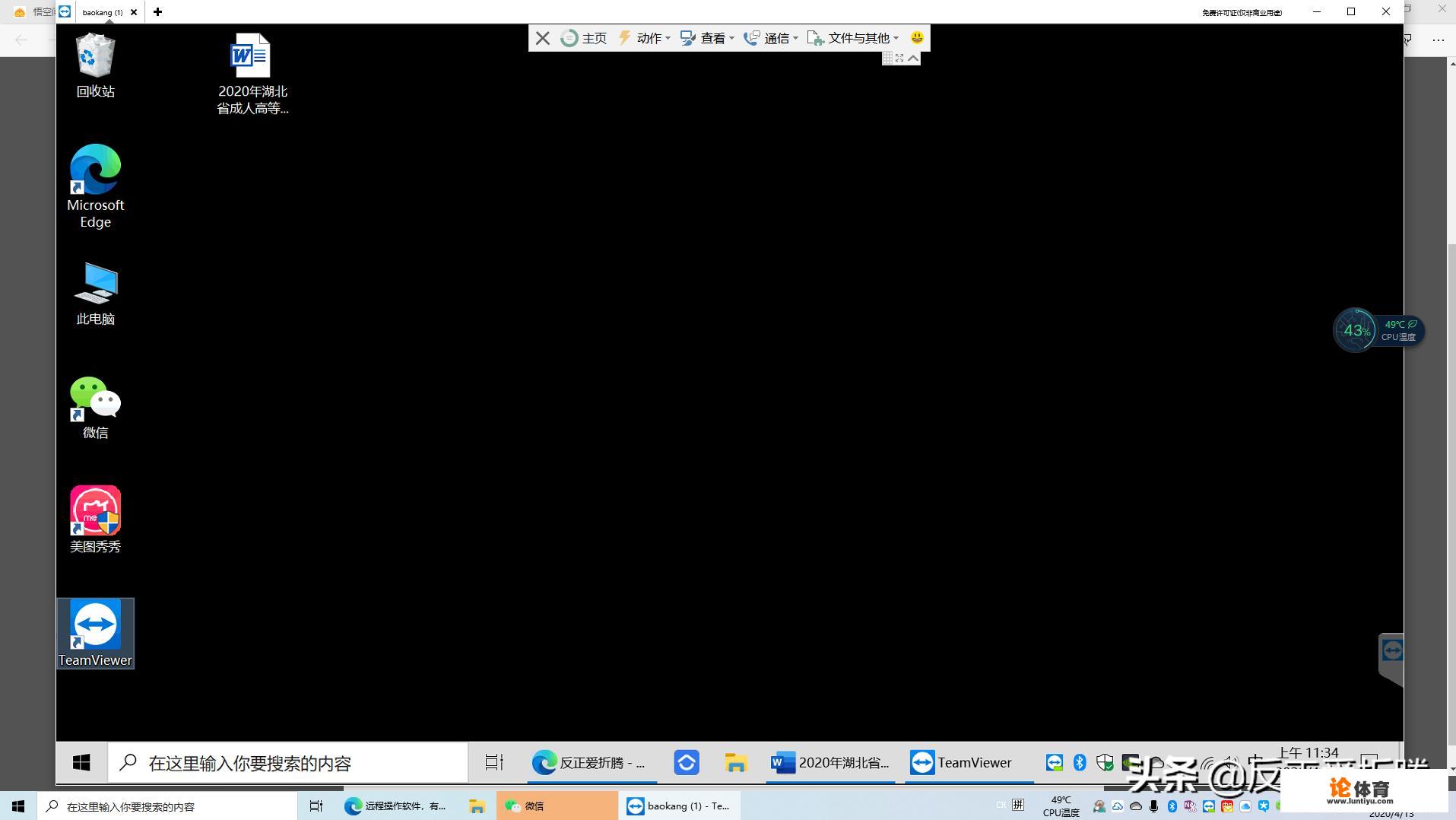Screen dimensions: 1456x820
Task: Expand the 查看 view dropdown
Action: (x=707, y=38)
